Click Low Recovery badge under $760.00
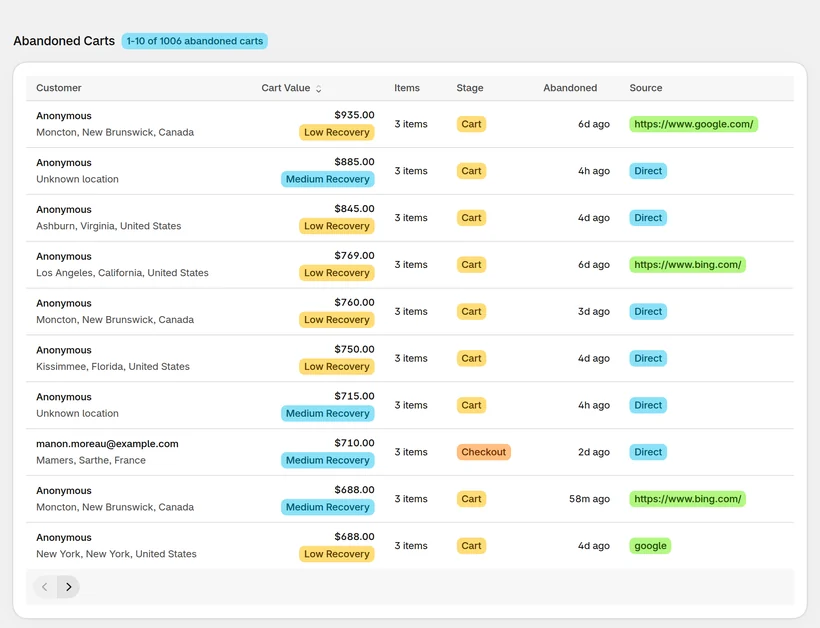The height and width of the screenshot is (628, 820). coord(337,319)
